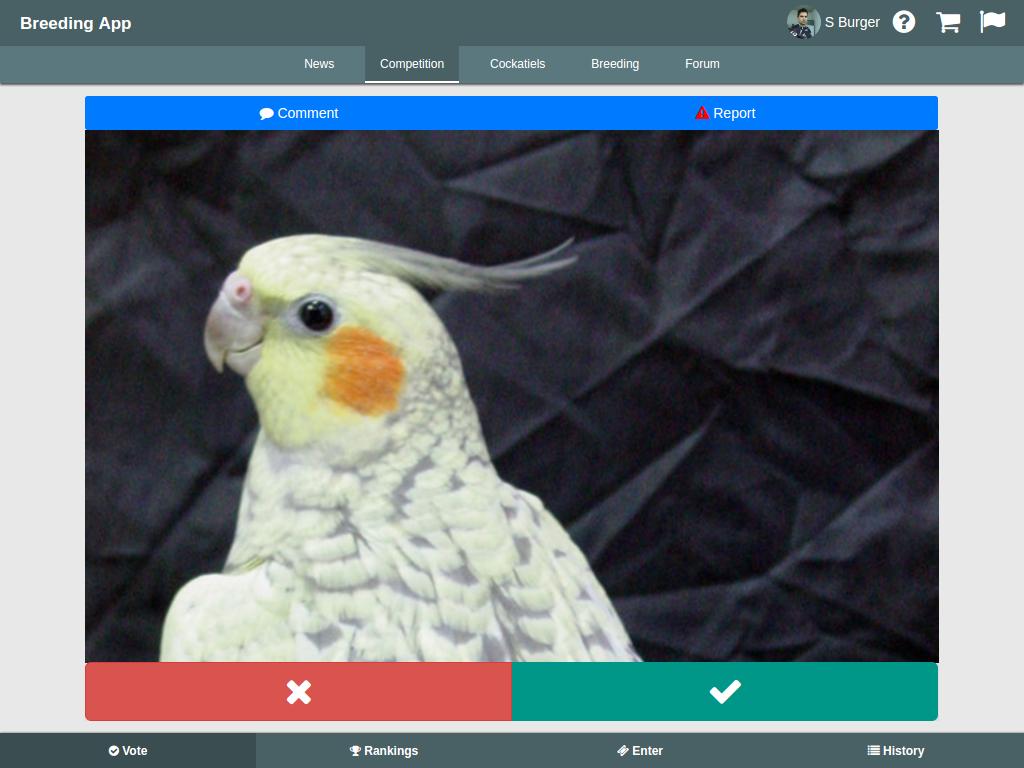Open the shopping cart icon

coord(948,22)
